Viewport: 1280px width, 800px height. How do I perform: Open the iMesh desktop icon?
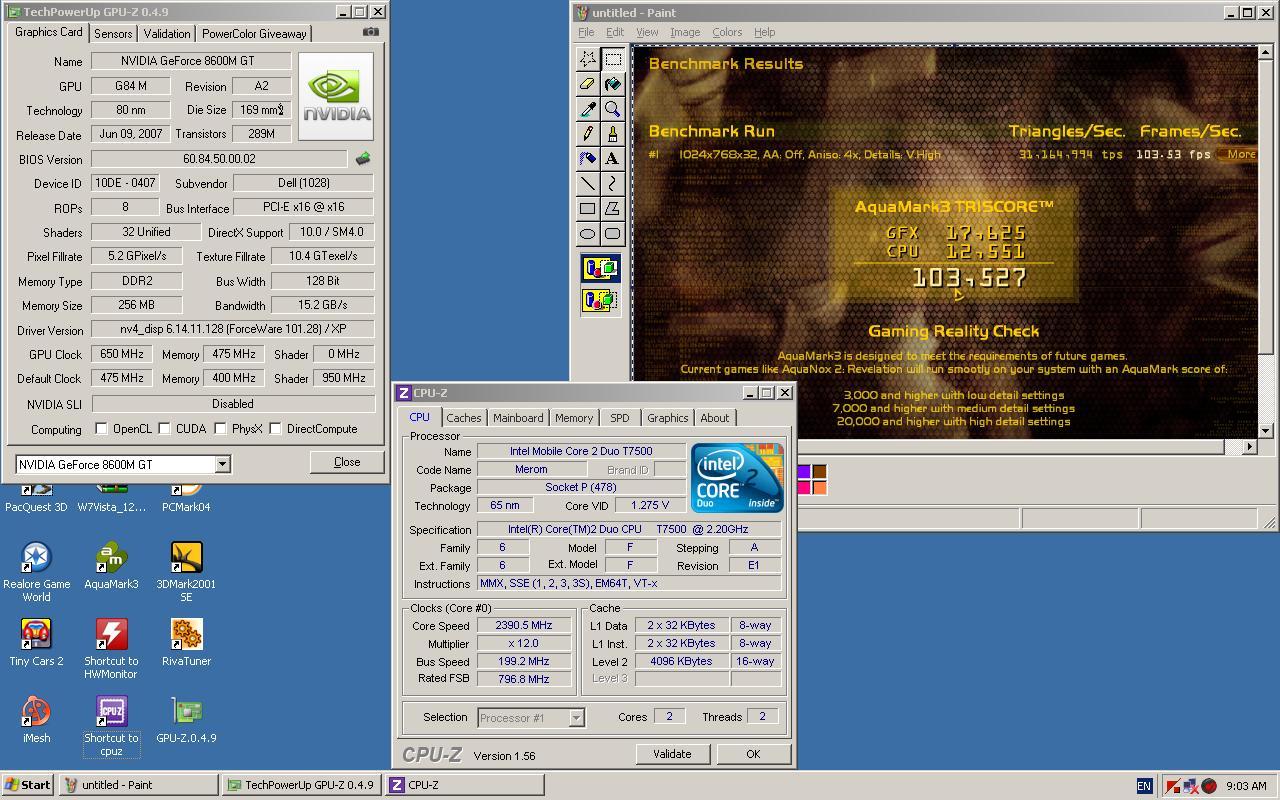[36, 719]
